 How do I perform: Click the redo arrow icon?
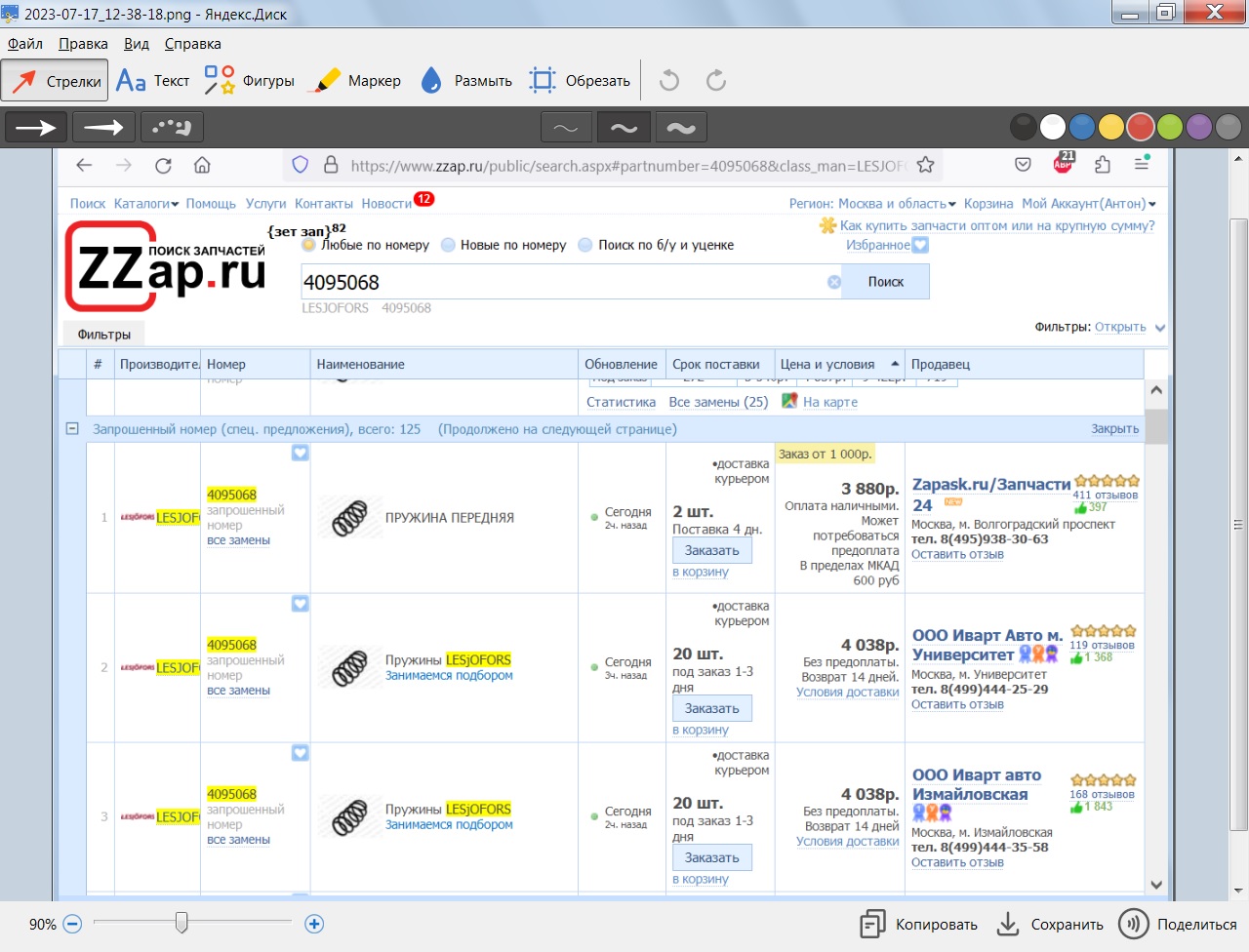coord(716,81)
